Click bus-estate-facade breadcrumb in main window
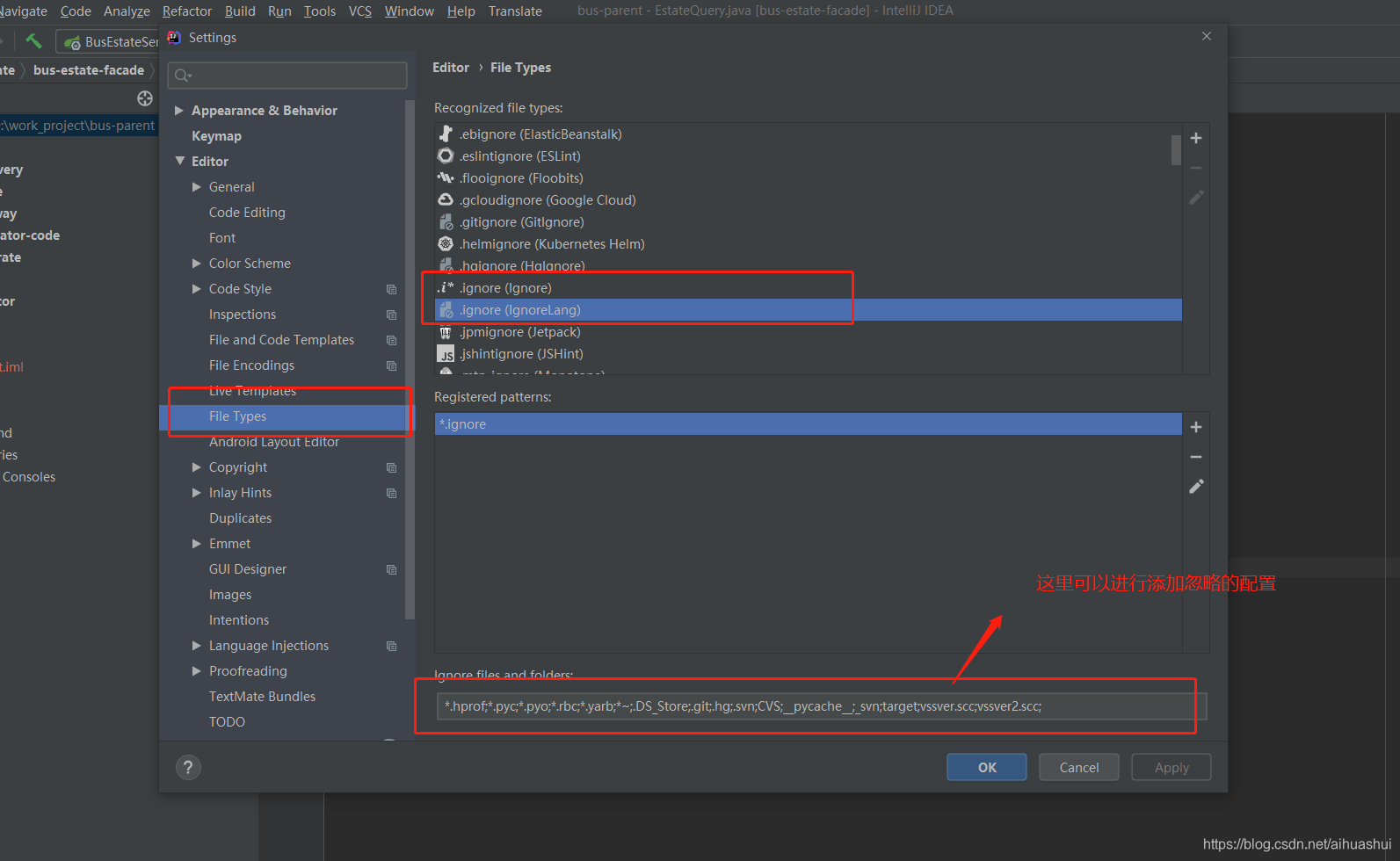Screen dimensions: 1400x861 click(x=89, y=69)
